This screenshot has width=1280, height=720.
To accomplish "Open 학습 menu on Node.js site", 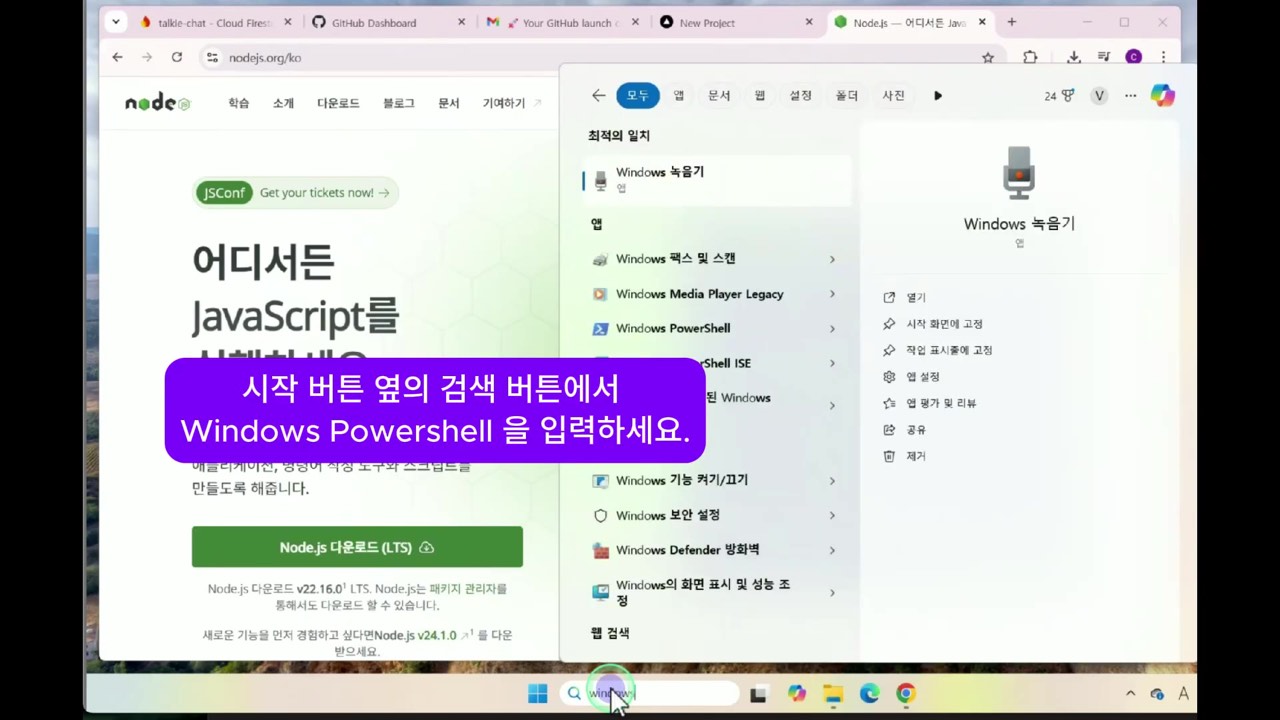I will point(238,103).
